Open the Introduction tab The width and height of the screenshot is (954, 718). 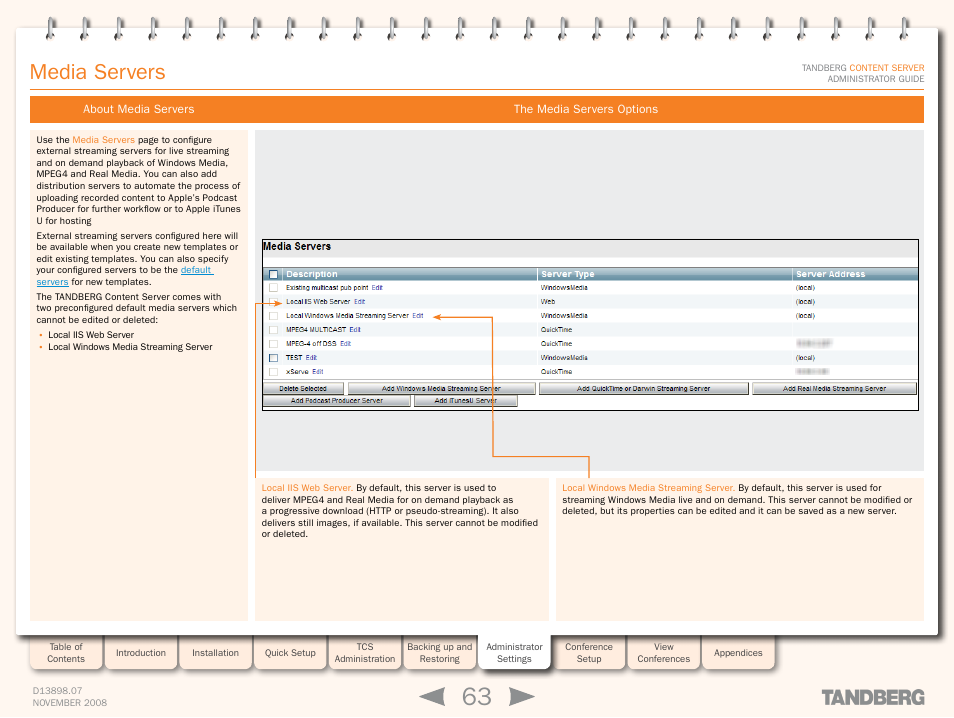pos(141,652)
